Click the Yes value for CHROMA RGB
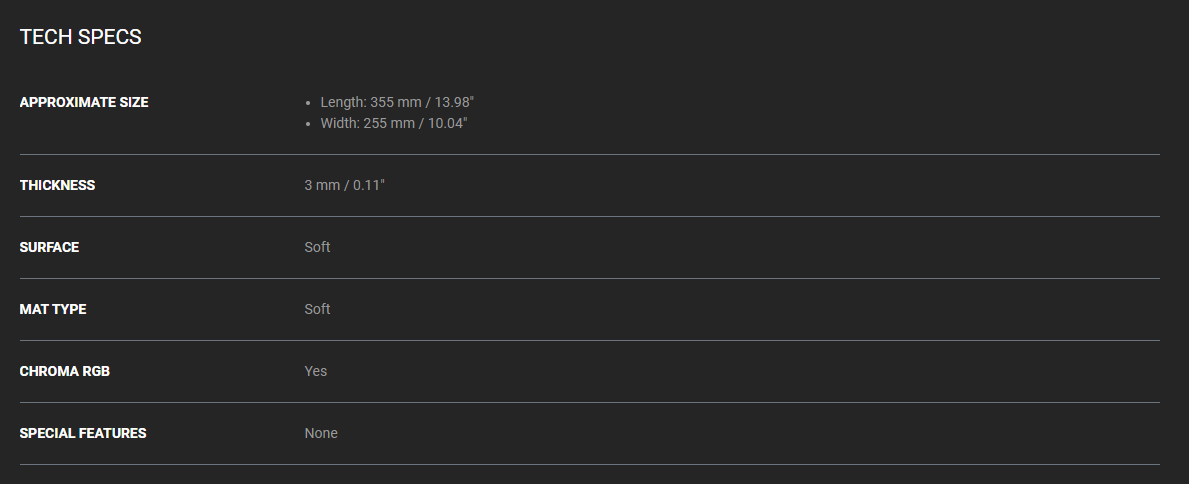The height and width of the screenshot is (484, 1189). [x=316, y=371]
